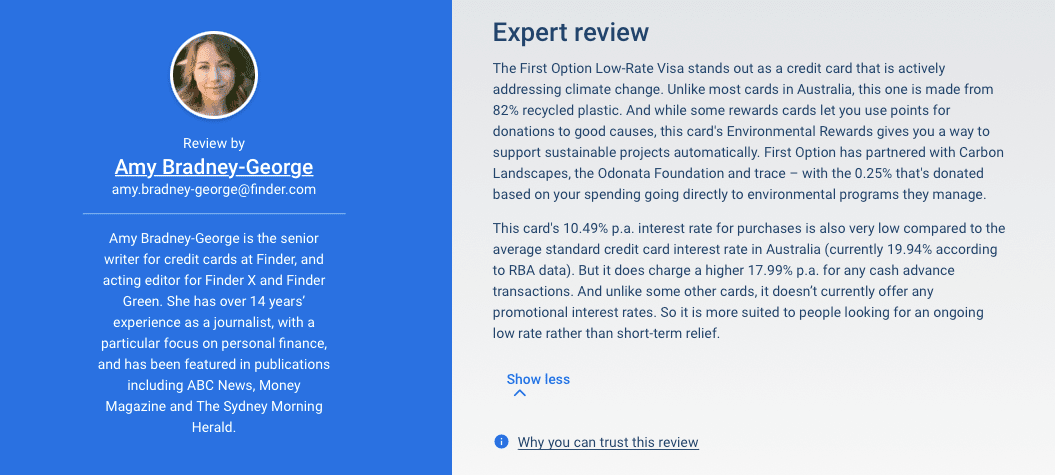Click the Review by label
This screenshot has width=1055, height=475.
click(x=214, y=143)
